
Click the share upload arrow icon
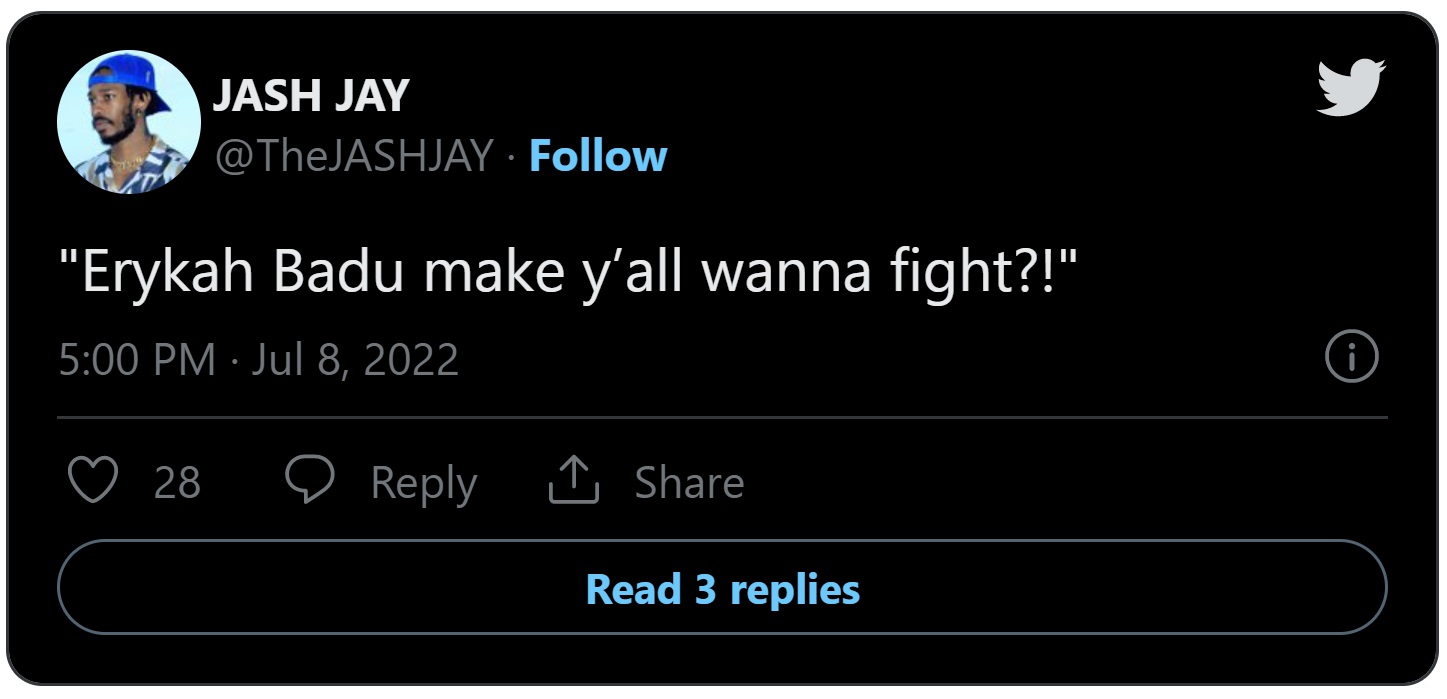574,482
